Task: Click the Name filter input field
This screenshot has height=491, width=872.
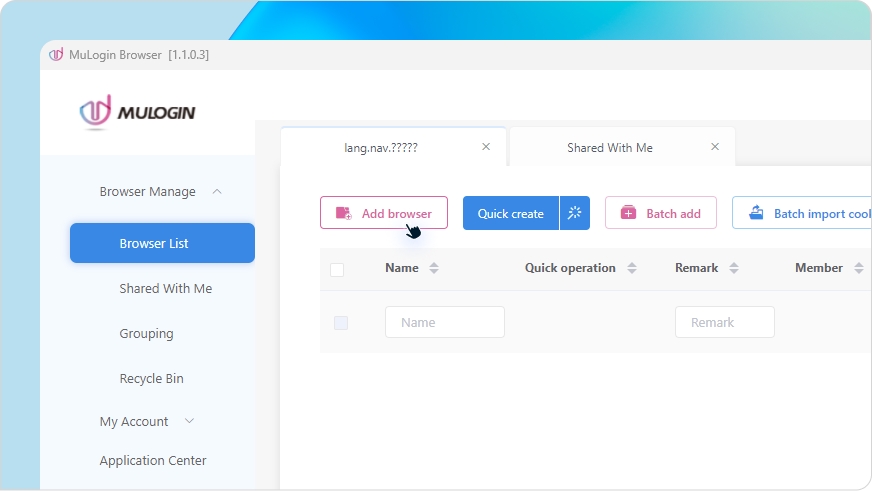Action: click(x=444, y=322)
